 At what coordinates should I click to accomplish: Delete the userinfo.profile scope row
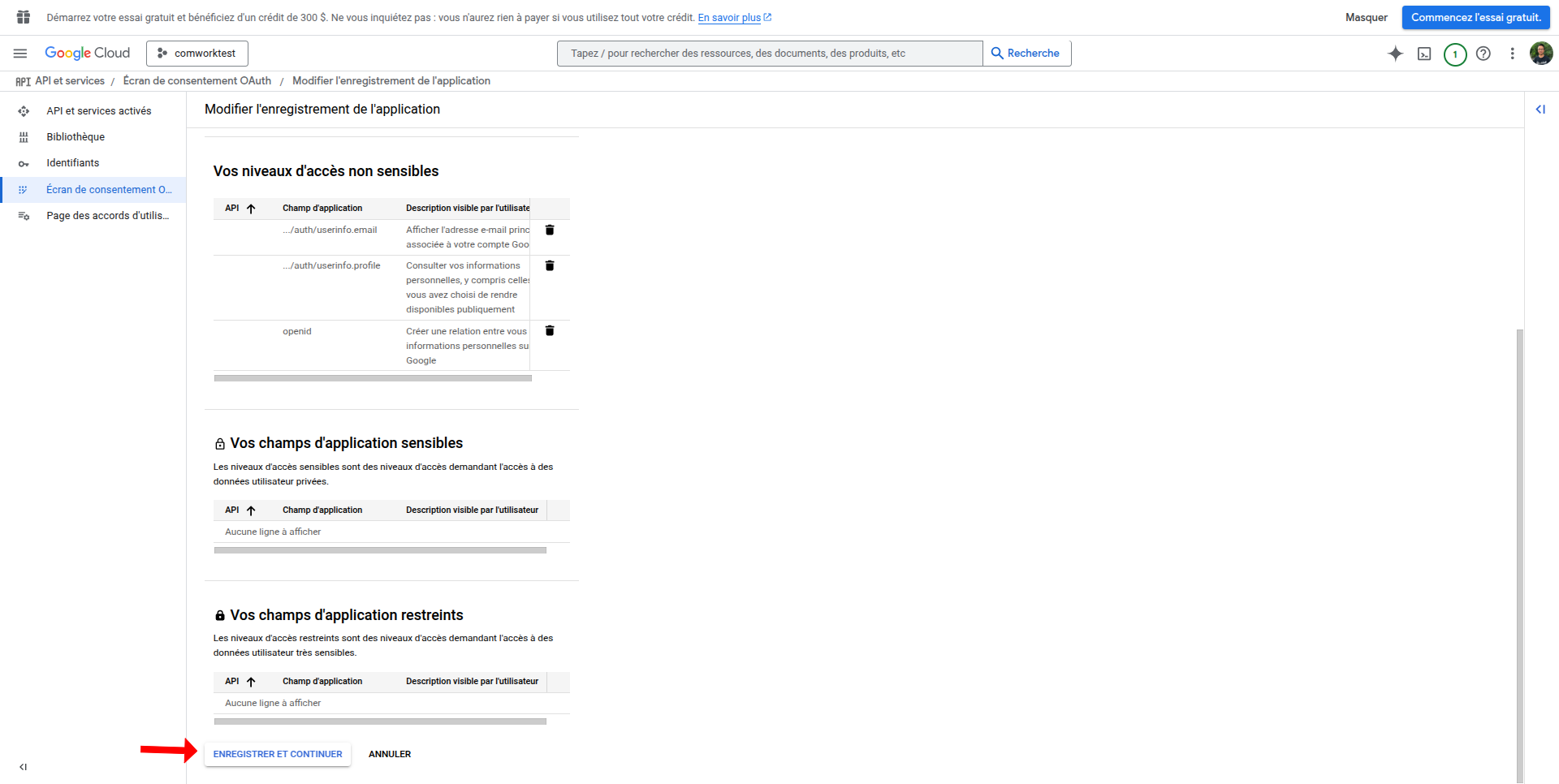[x=550, y=266]
